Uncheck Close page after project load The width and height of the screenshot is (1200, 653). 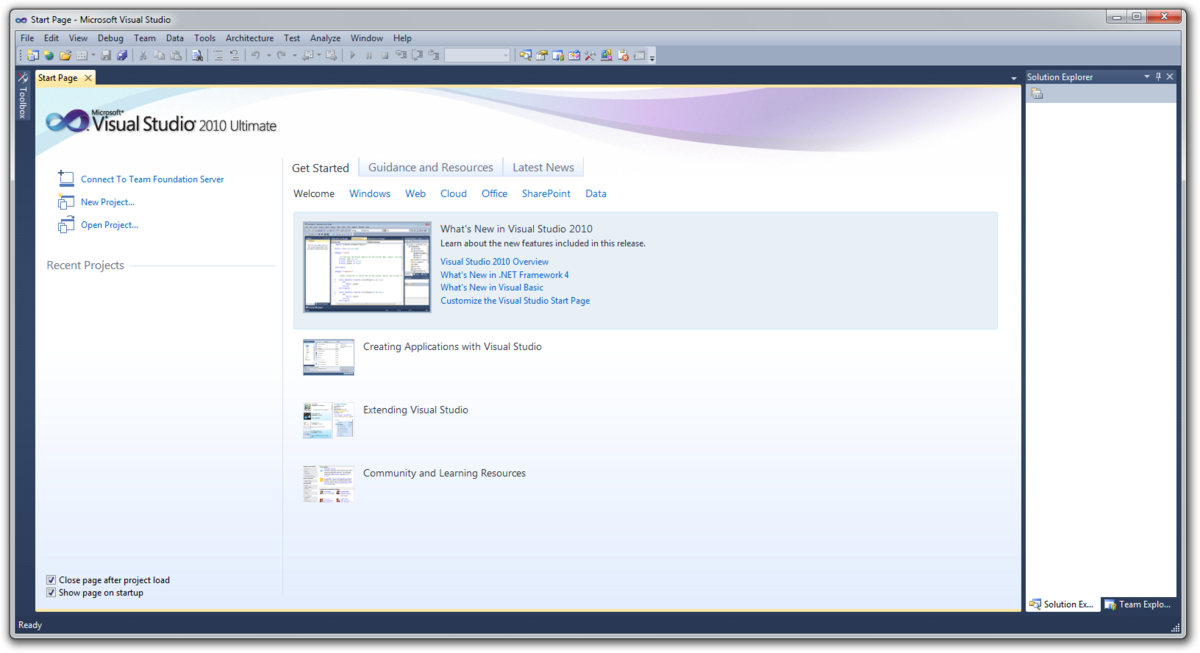point(50,580)
